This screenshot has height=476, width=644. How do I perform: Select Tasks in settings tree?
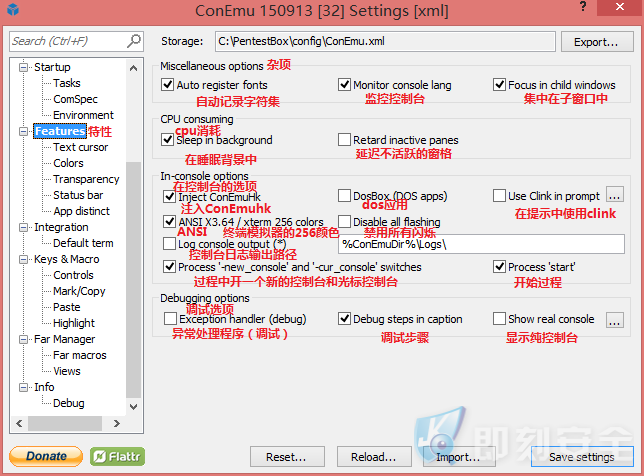(x=67, y=83)
